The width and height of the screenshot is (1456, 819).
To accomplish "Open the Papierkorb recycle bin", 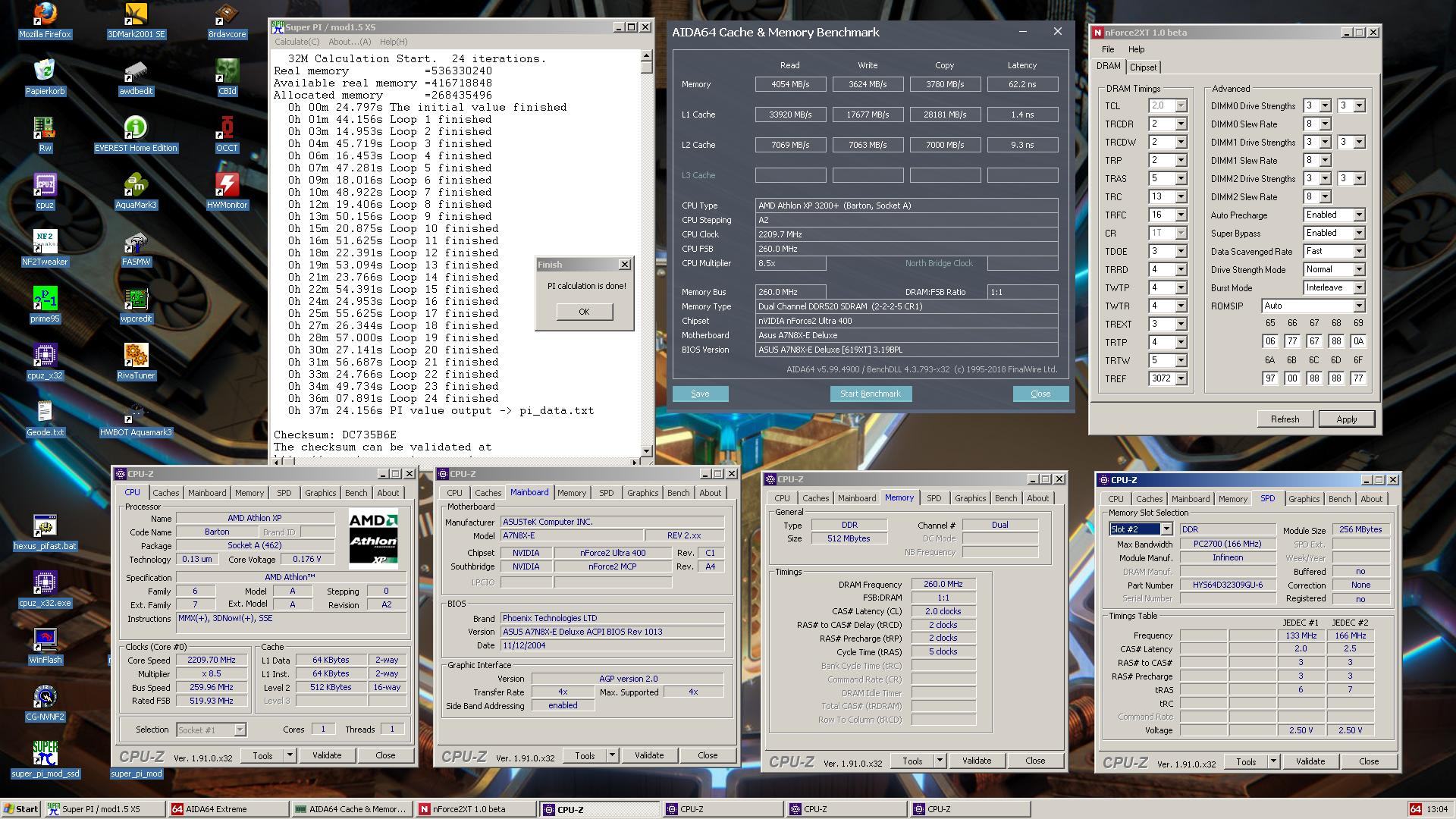I will click(x=45, y=77).
